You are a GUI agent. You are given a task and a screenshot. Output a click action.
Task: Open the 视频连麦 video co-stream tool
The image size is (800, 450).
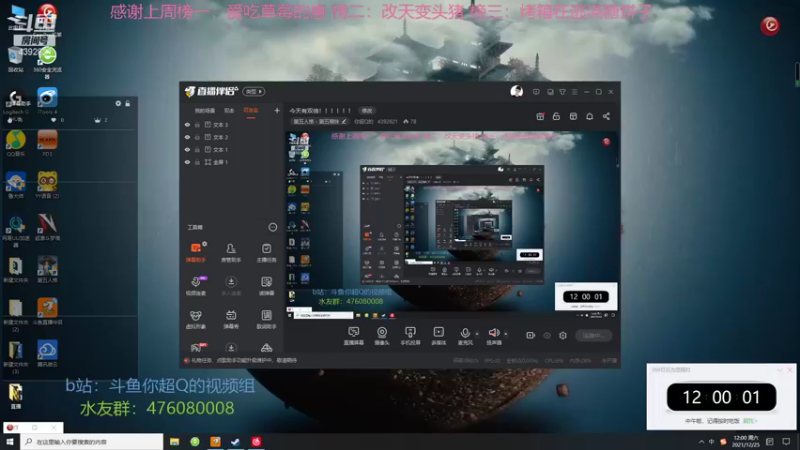tap(196, 286)
